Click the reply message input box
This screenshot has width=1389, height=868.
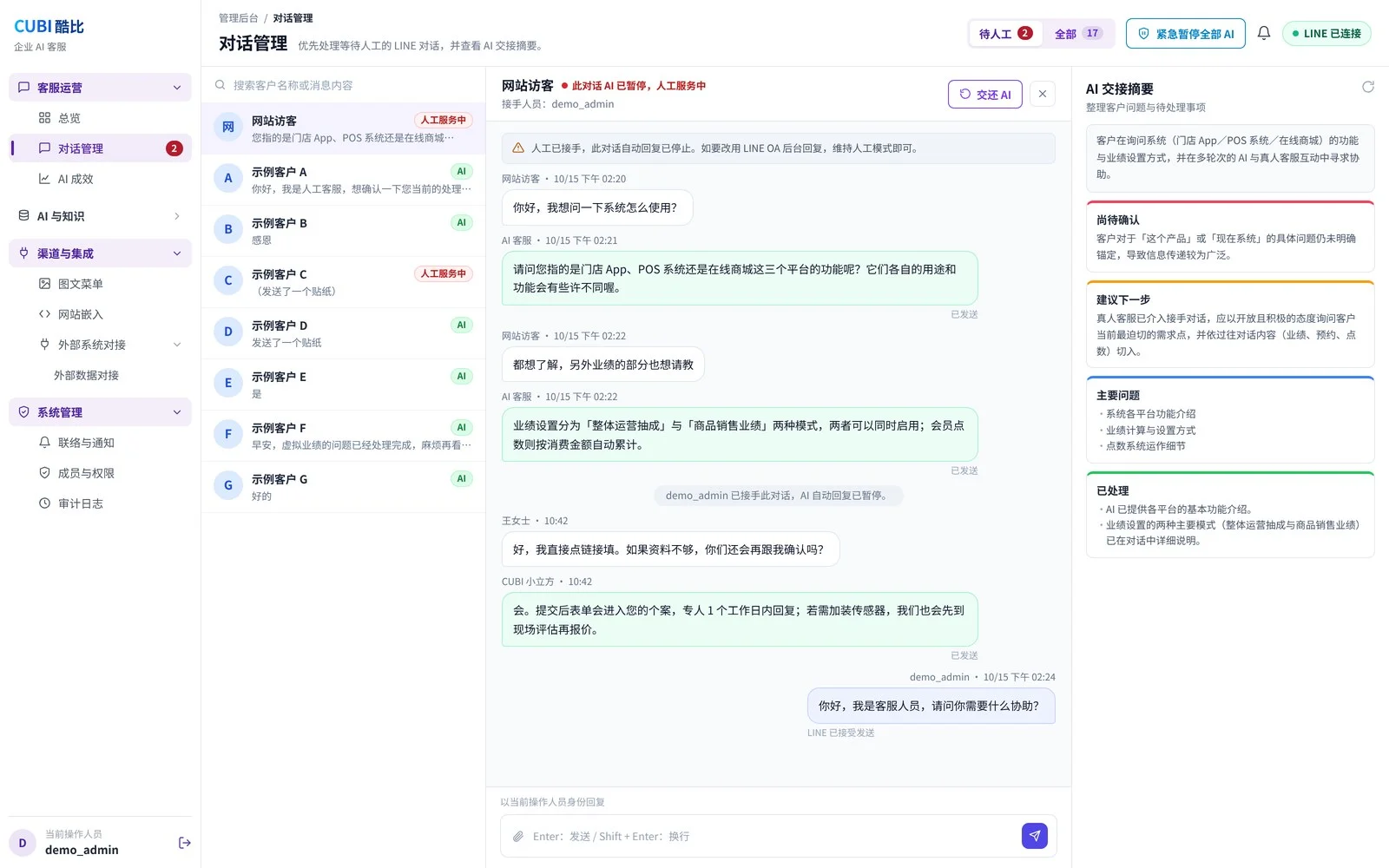click(x=773, y=836)
